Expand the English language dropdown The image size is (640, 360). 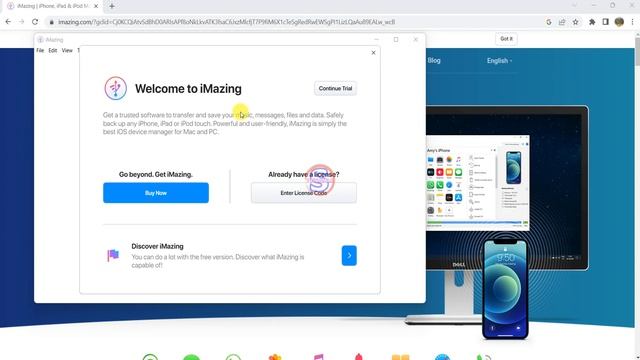[x=499, y=61]
